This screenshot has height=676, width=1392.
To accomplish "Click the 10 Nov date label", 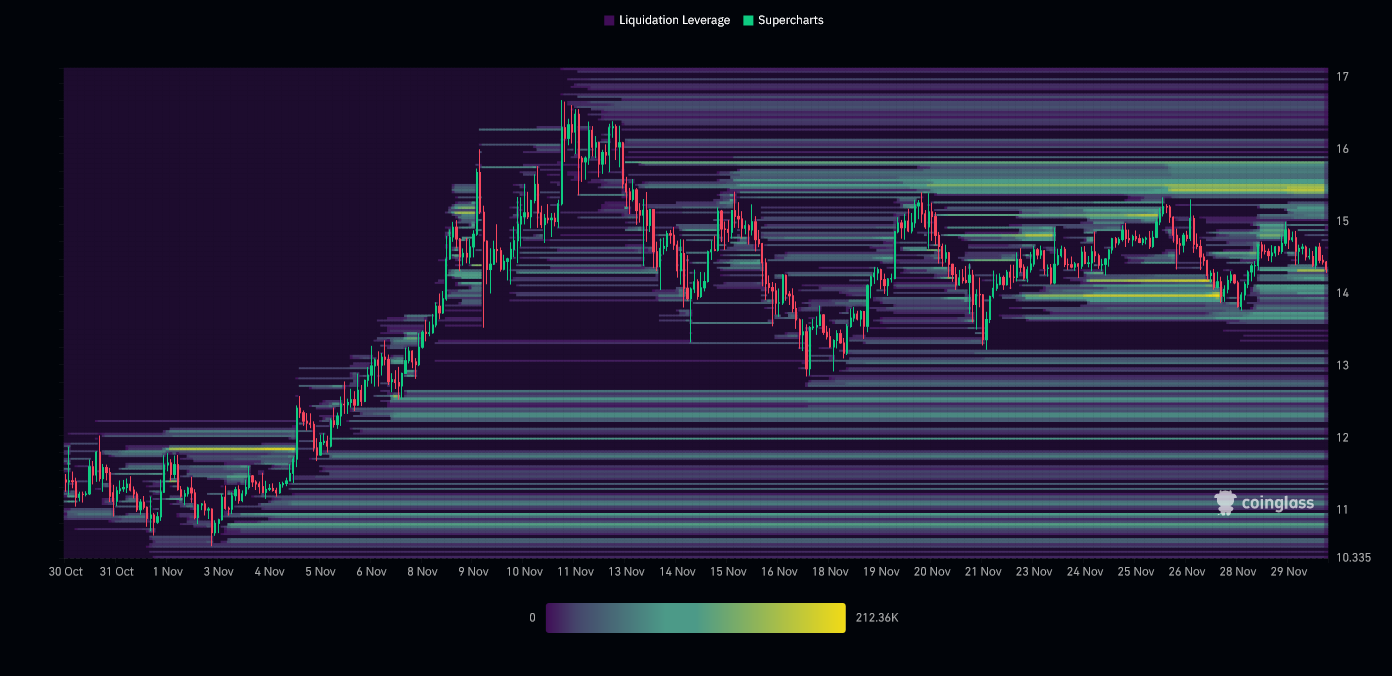I will [524, 572].
